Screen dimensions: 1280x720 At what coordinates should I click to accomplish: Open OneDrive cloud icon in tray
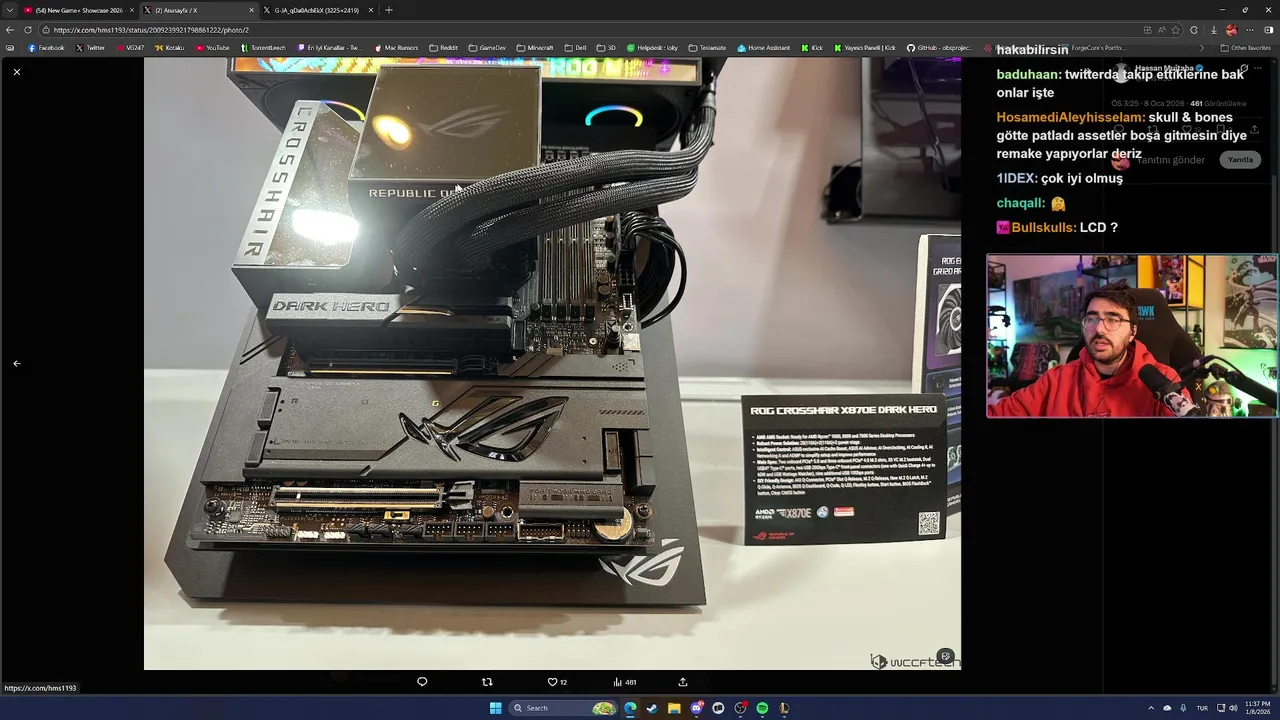1167,708
